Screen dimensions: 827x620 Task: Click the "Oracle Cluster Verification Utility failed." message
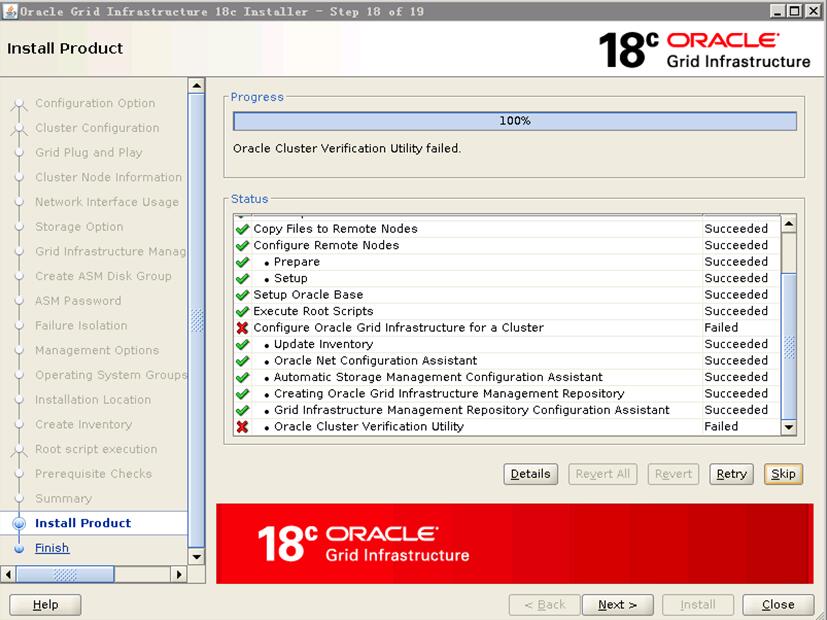[x=347, y=149]
